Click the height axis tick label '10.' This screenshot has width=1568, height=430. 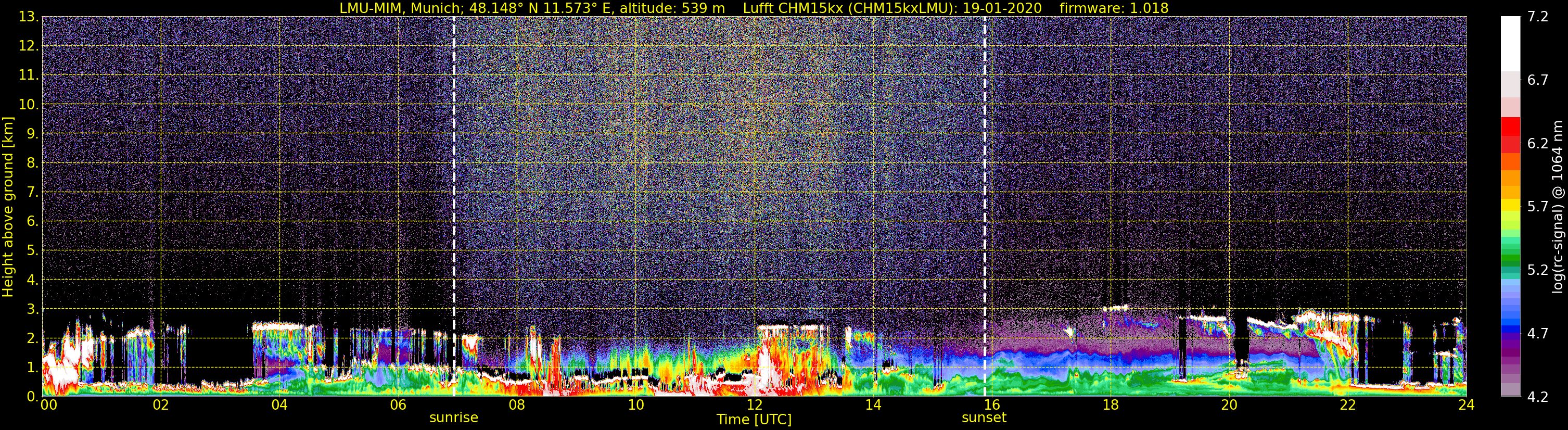29,104
